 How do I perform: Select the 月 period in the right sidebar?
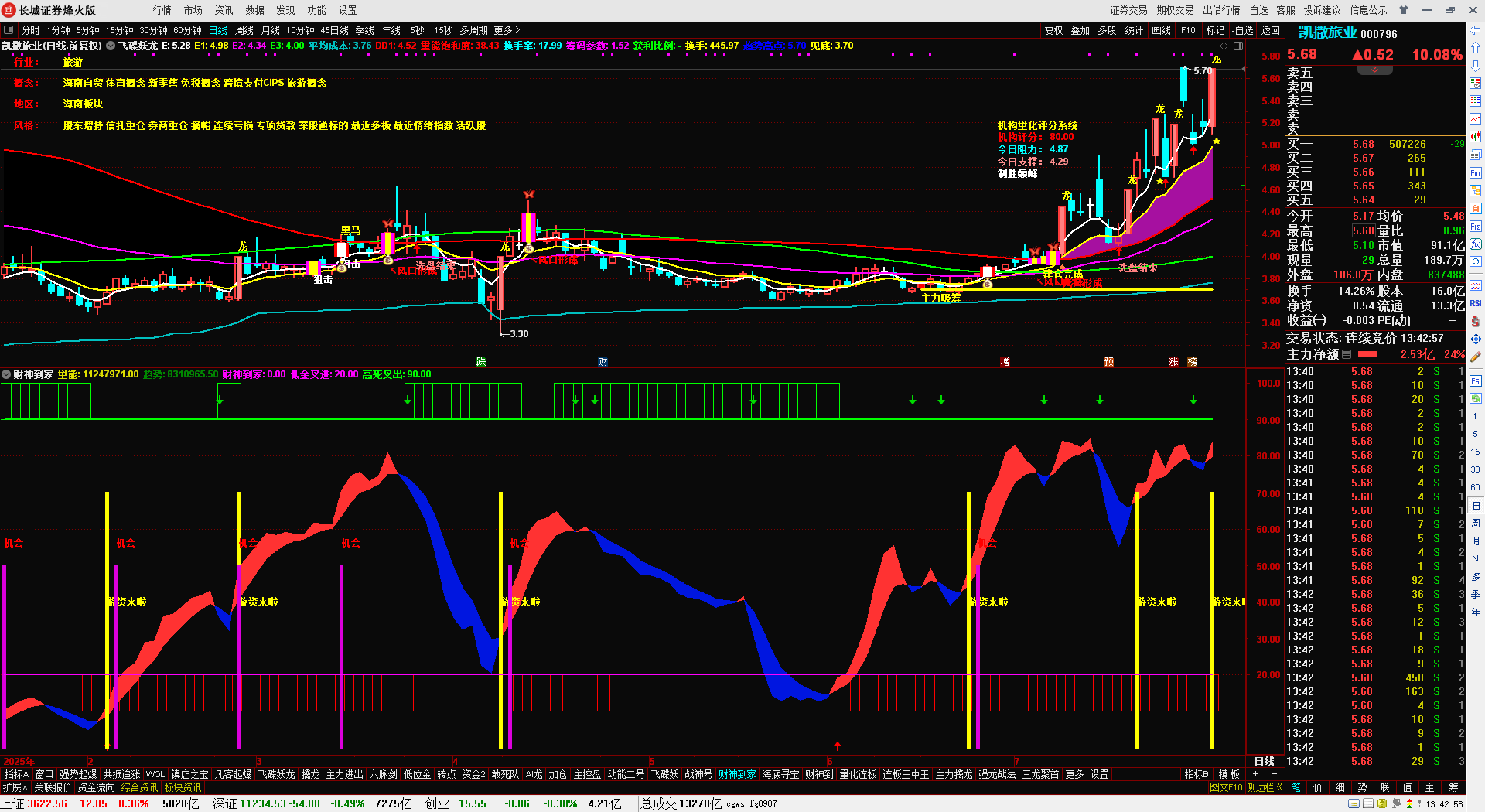[1476, 541]
